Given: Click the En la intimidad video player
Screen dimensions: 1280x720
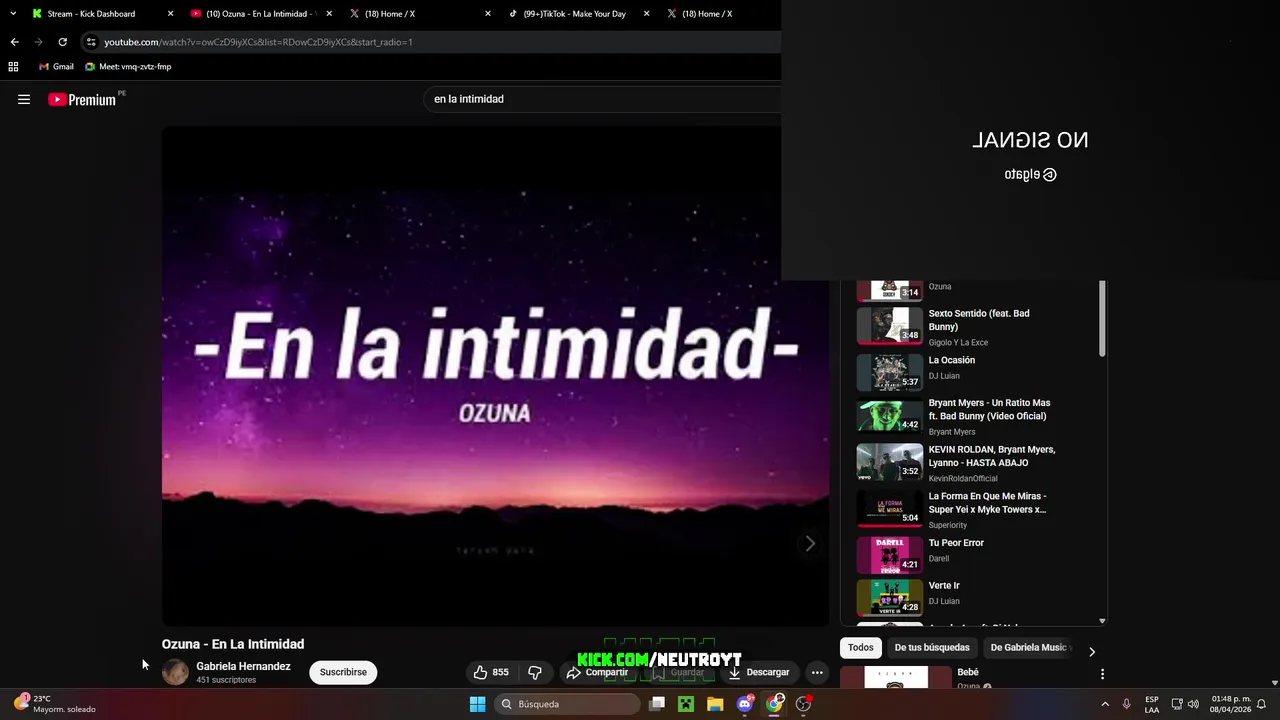Looking at the screenshot, I should [495, 376].
